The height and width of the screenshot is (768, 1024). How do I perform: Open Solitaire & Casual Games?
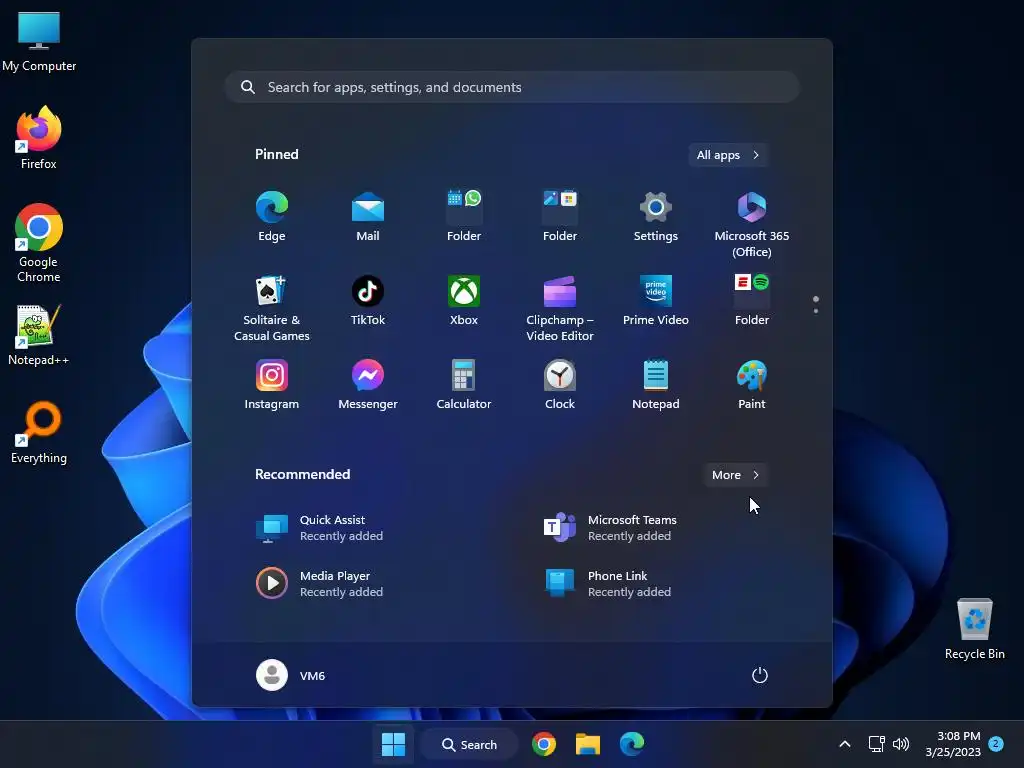[x=272, y=308]
